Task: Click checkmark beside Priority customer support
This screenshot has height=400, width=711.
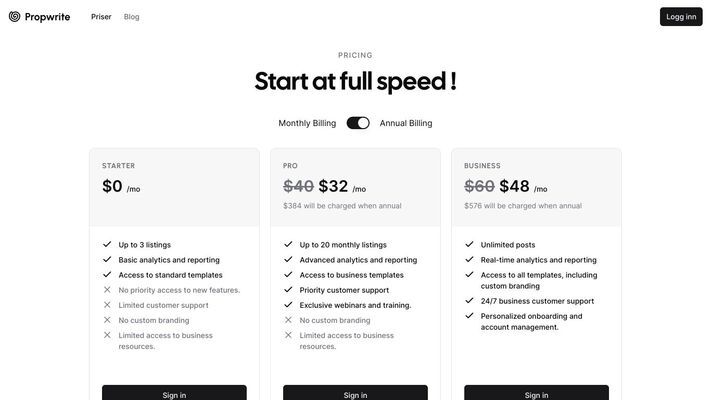Action: (x=288, y=290)
